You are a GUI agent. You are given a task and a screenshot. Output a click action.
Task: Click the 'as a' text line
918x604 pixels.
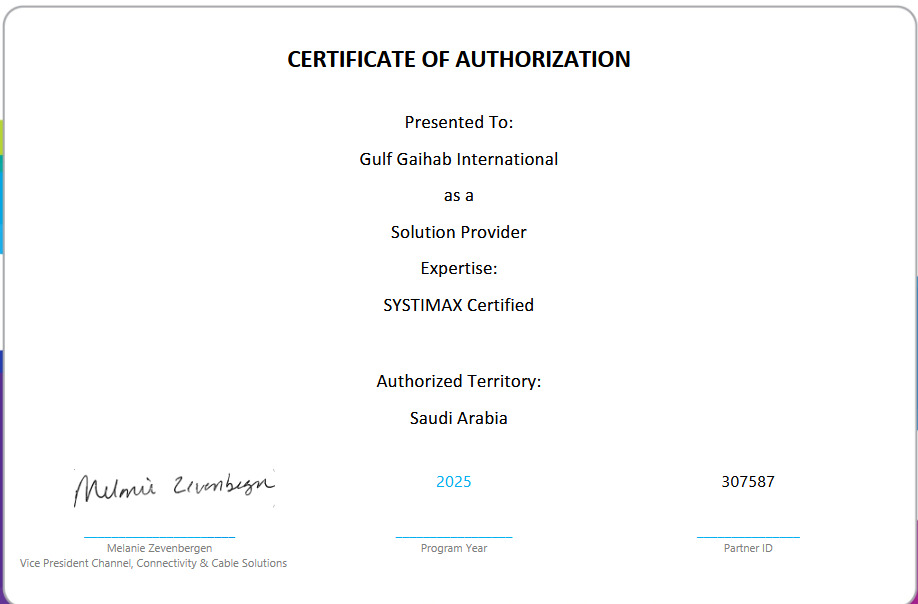[x=458, y=196]
